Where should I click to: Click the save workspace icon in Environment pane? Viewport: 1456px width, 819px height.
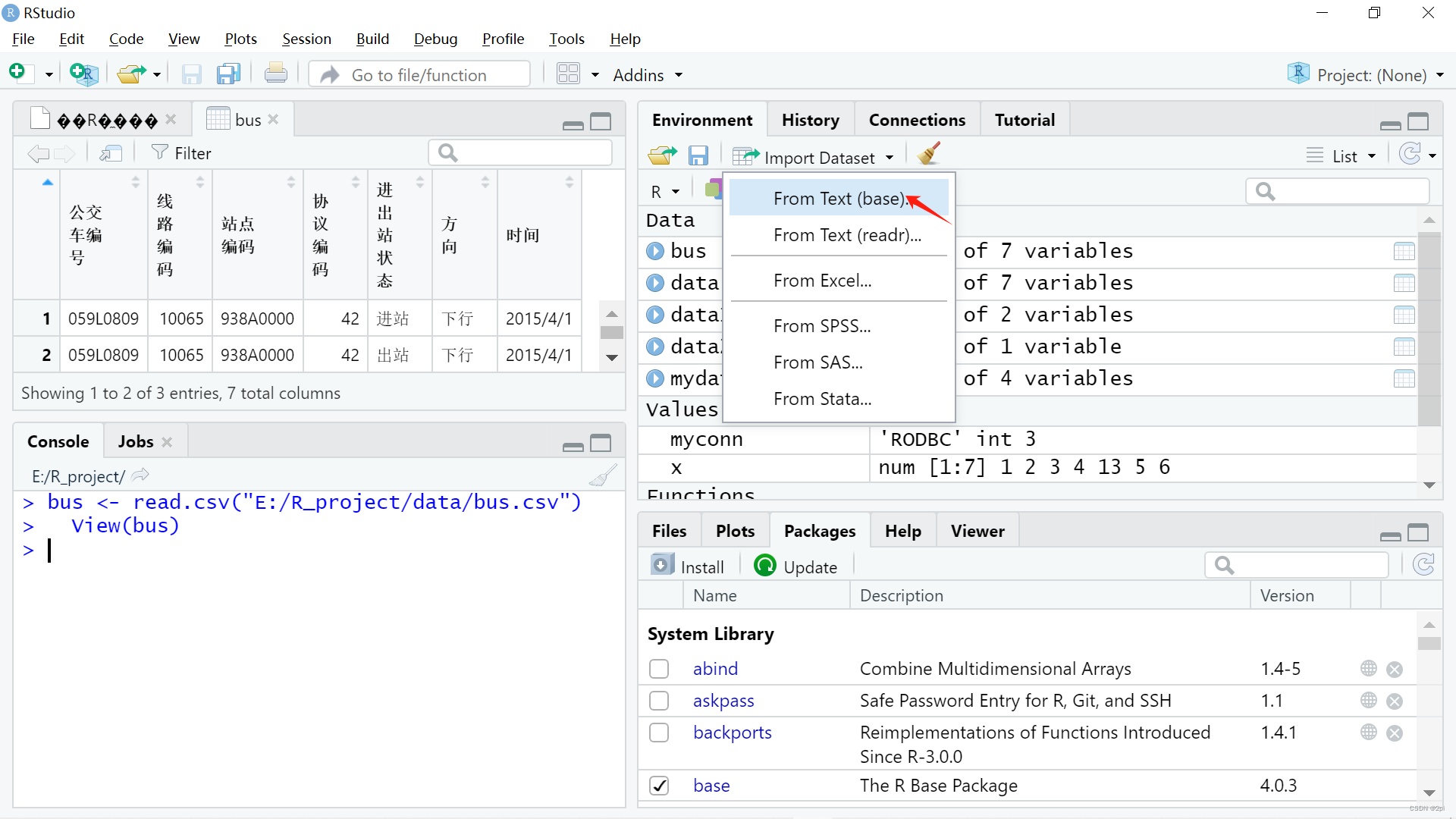click(698, 155)
